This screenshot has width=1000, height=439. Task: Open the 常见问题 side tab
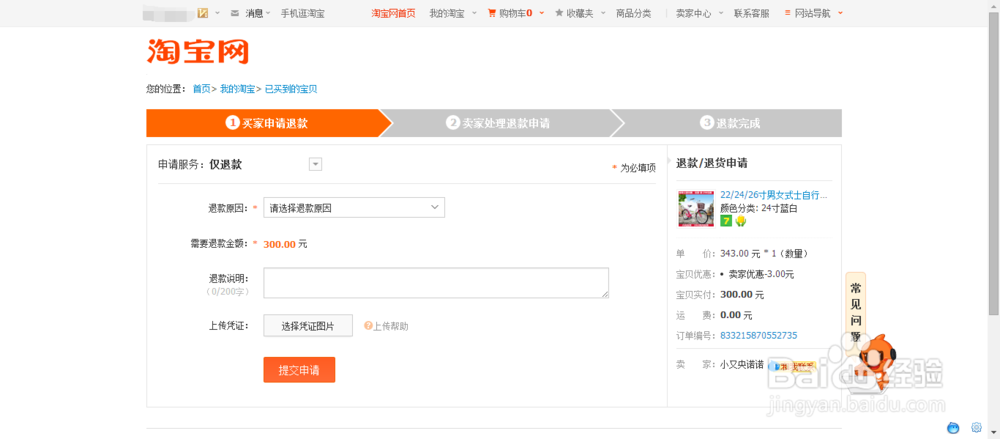pyautogui.click(x=856, y=311)
